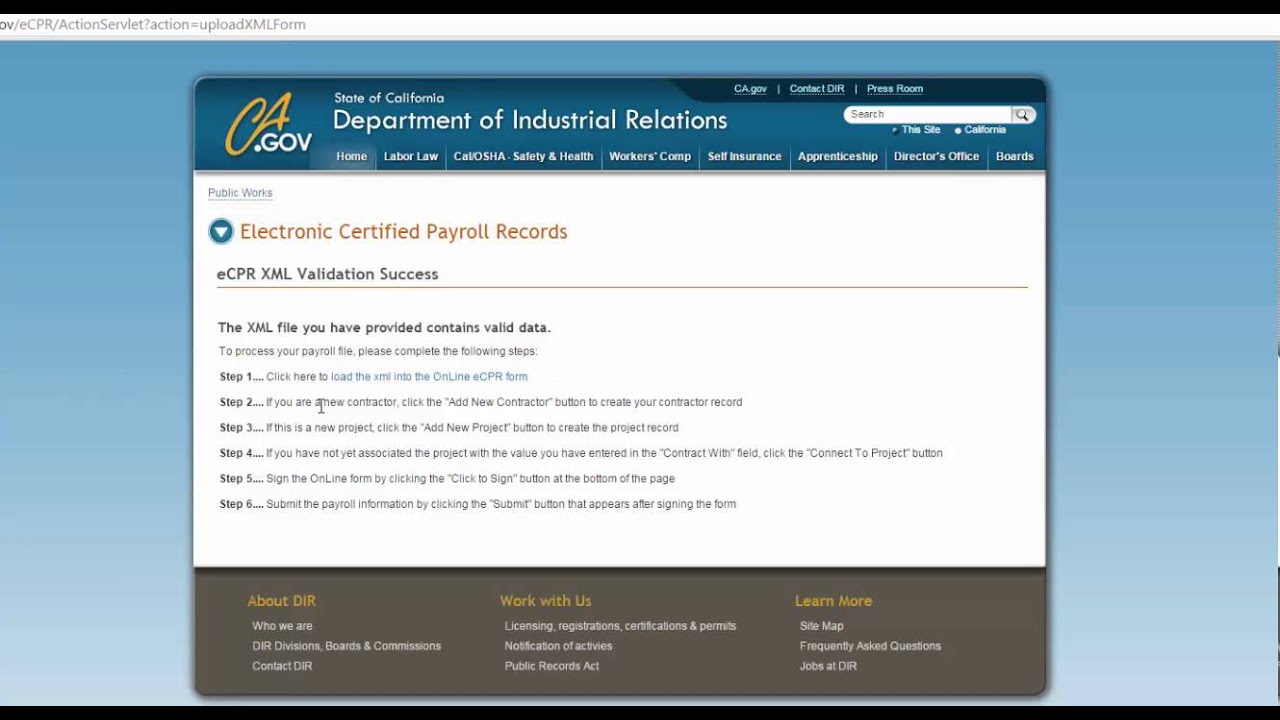The width and height of the screenshot is (1280, 720).
Task: Click the Frequently Asked Questions link
Action: point(870,646)
